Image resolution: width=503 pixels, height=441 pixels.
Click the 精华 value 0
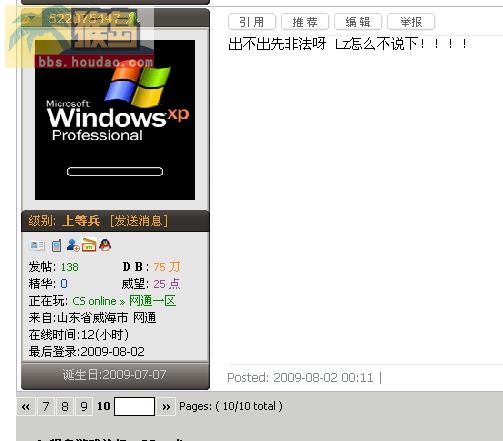[x=64, y=284]
